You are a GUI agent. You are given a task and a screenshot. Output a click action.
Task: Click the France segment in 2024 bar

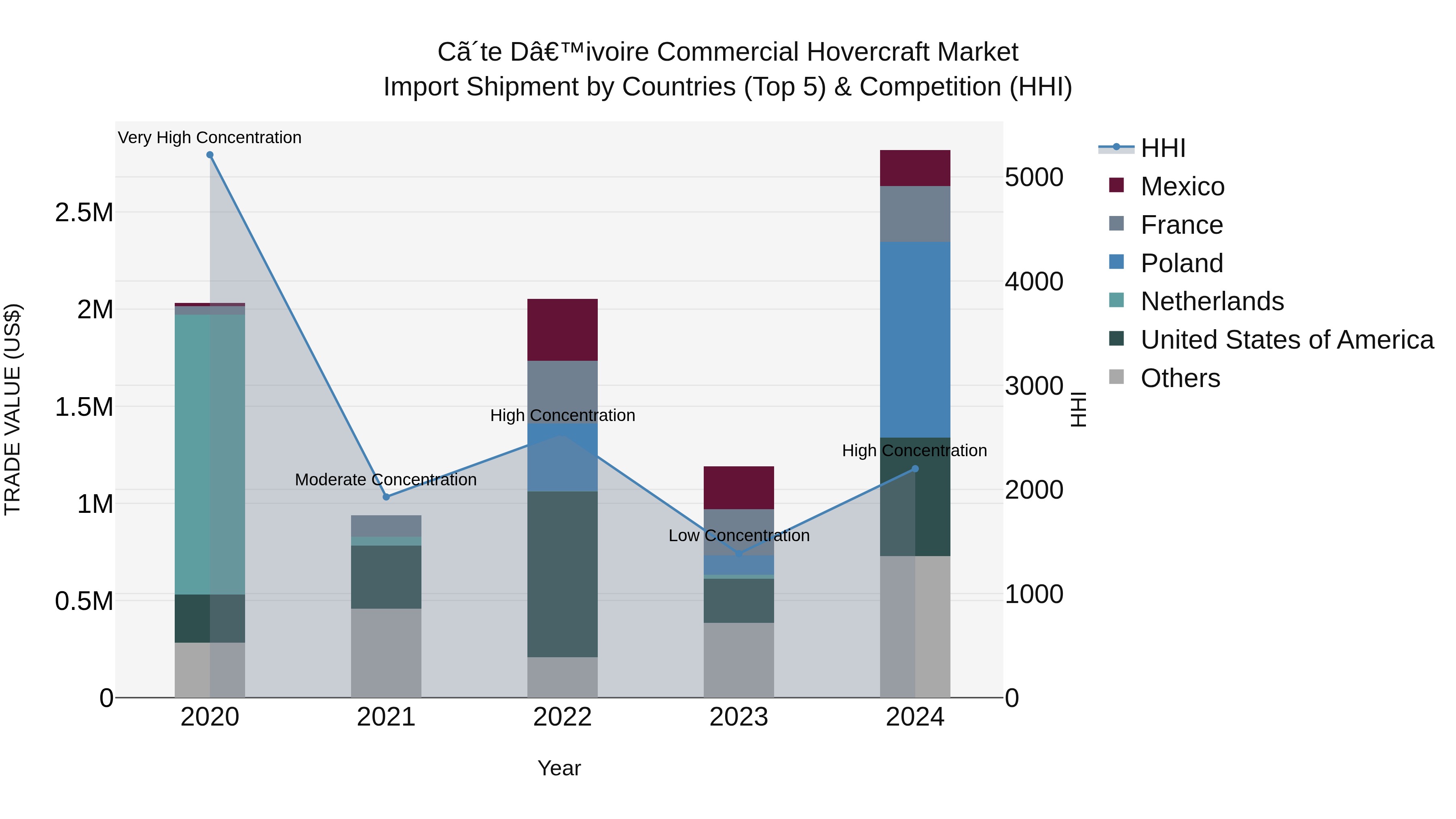coord(915,214)
